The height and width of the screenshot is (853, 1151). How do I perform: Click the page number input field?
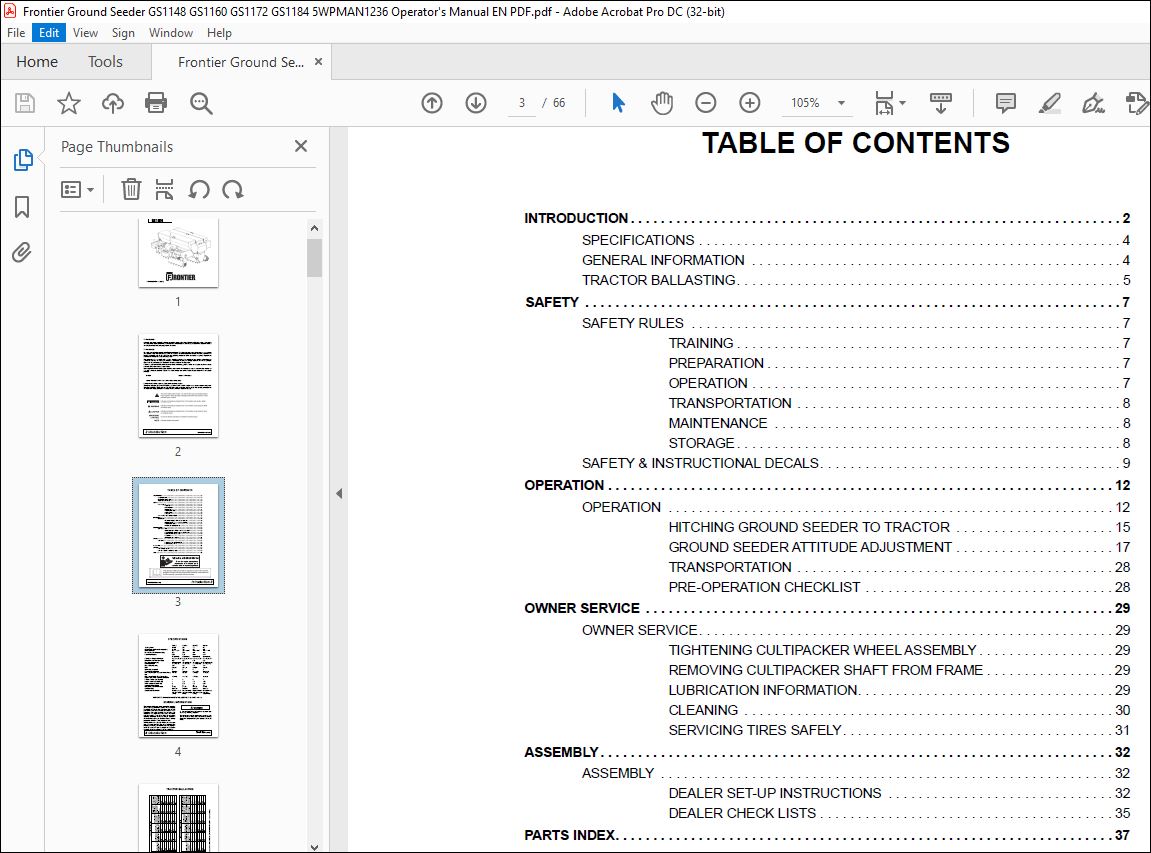(x=522, y=103)
